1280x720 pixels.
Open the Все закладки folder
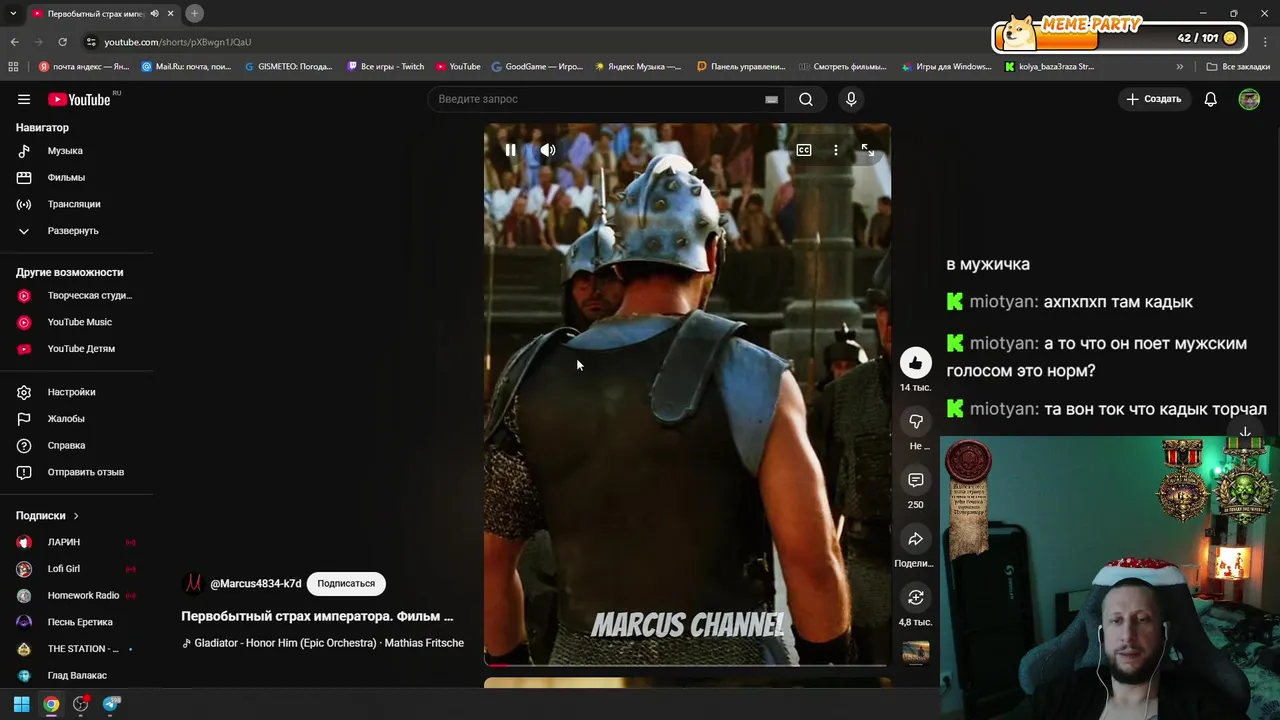click(x=1238, y=67)
